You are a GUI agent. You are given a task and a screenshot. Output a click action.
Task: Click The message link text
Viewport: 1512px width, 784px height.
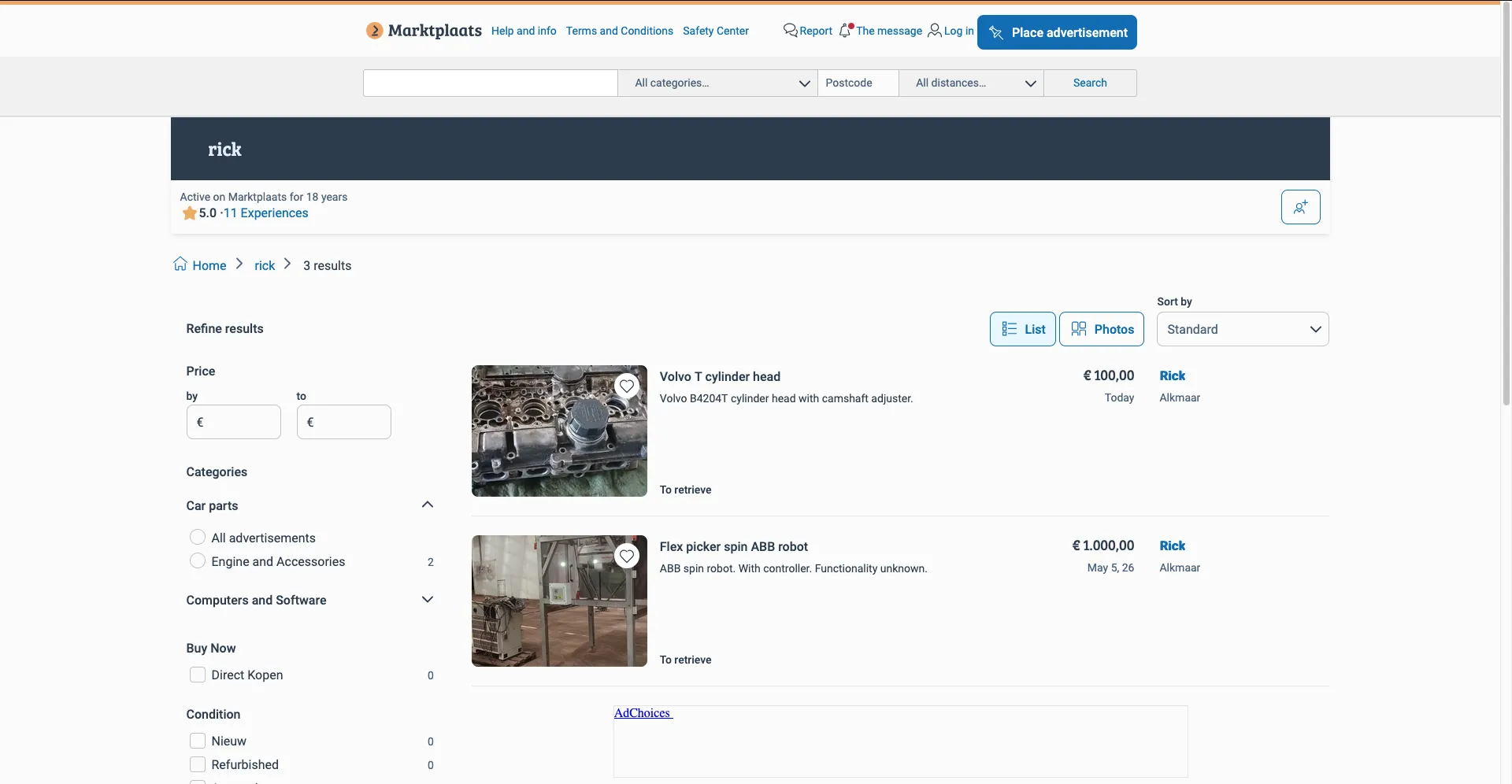889,31
